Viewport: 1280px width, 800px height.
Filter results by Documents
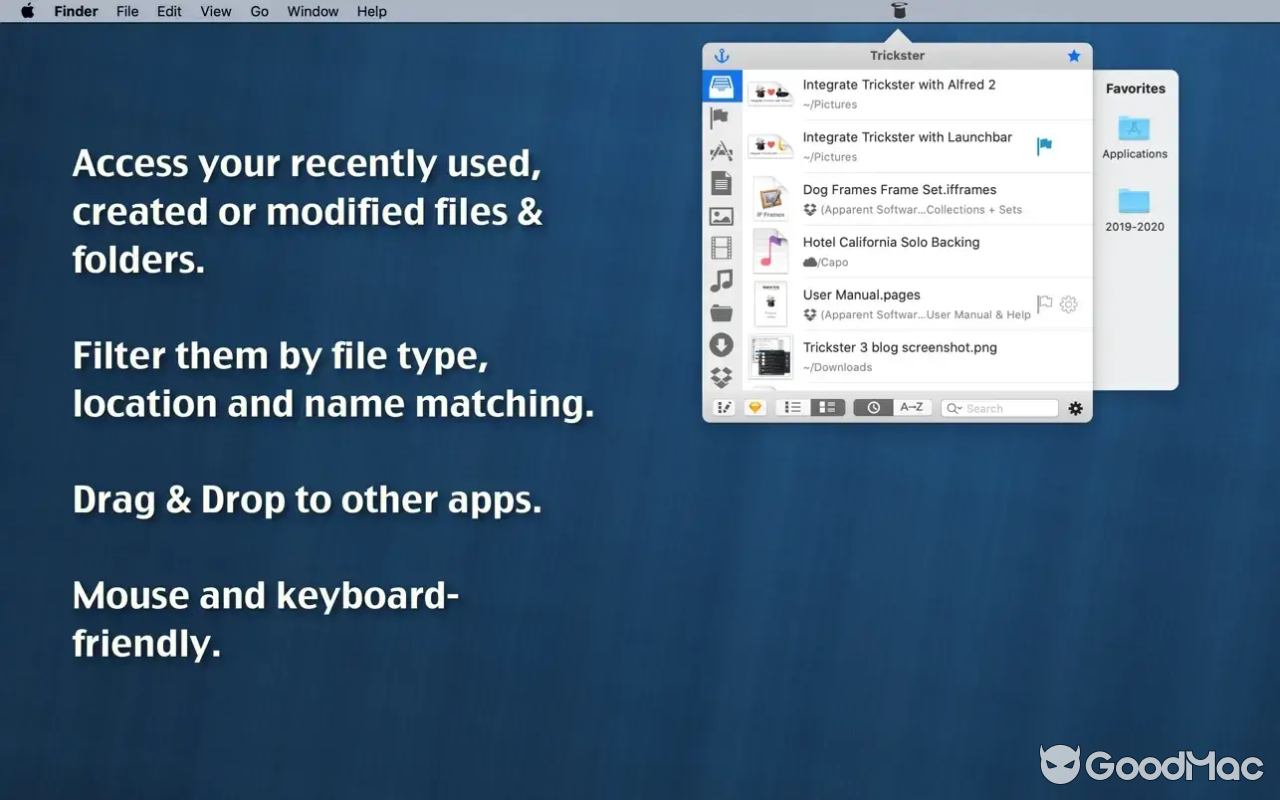tap(722, 183)
